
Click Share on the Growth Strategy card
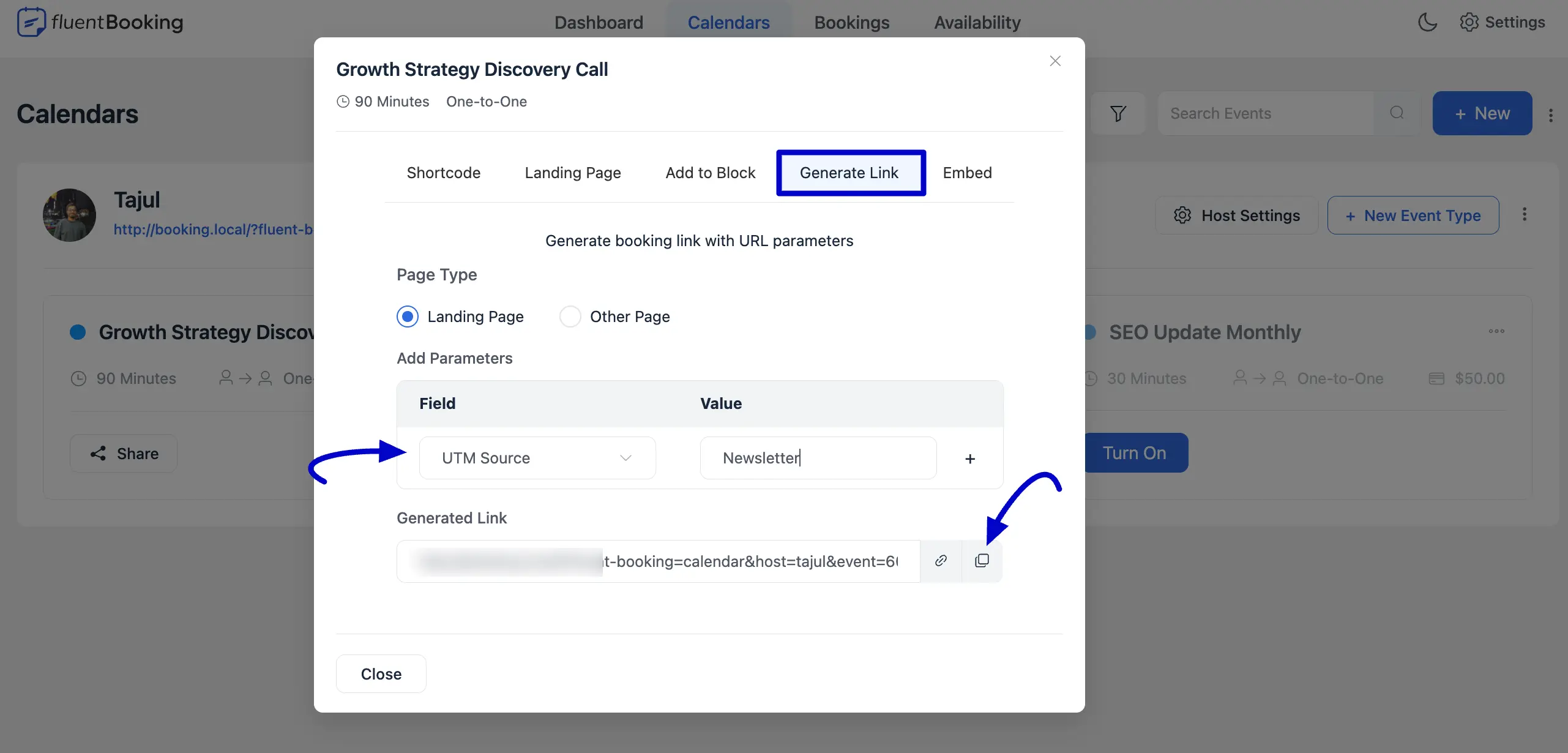[124, 454]
